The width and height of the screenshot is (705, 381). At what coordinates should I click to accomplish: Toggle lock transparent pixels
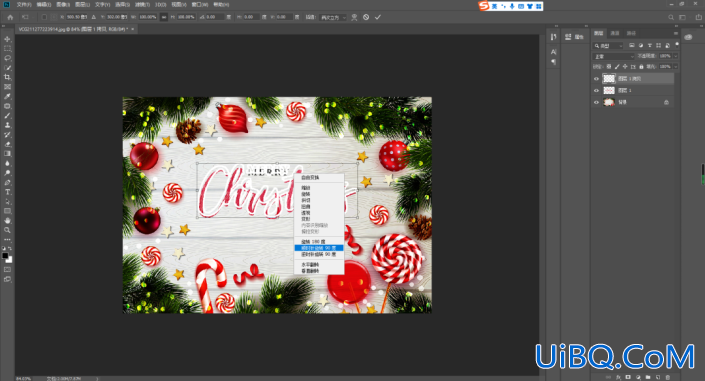click(609, 67)
